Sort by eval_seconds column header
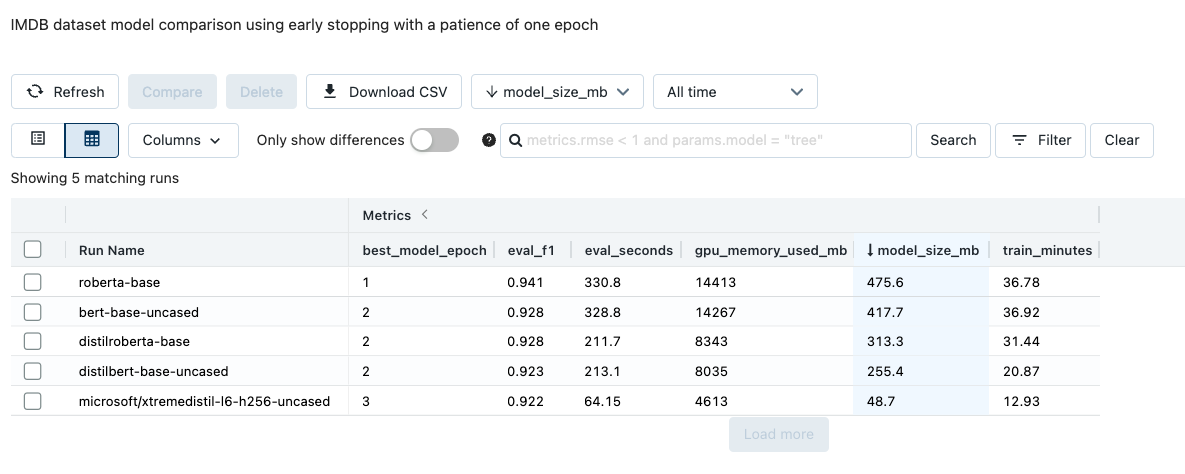Image resolution: width=1185 pixels, height=474 pixels. (x=629, y=250)
